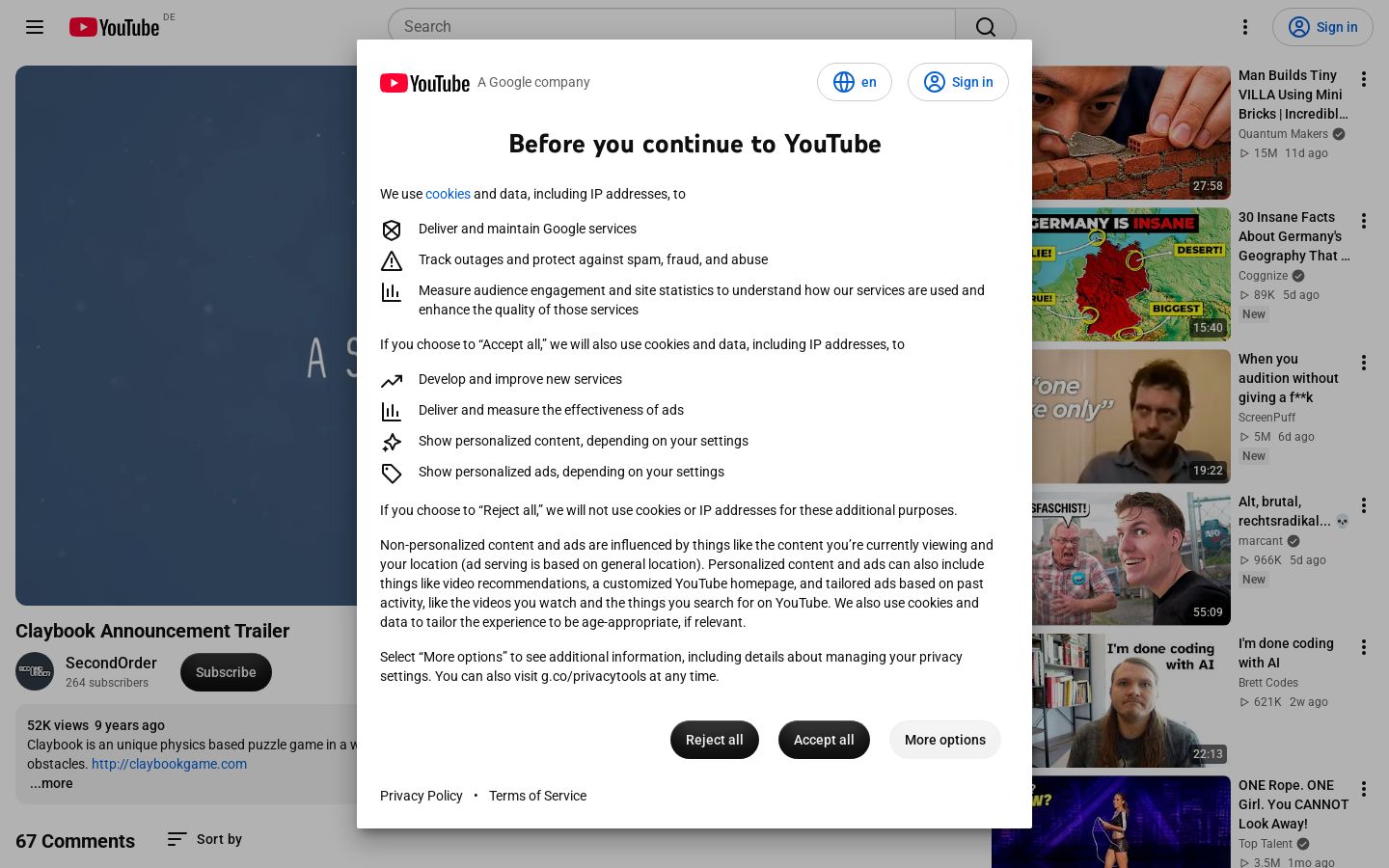Click the YouTube logo in the top bar
The width and height of the screenshot is (1389, 868).
(114, 27)
